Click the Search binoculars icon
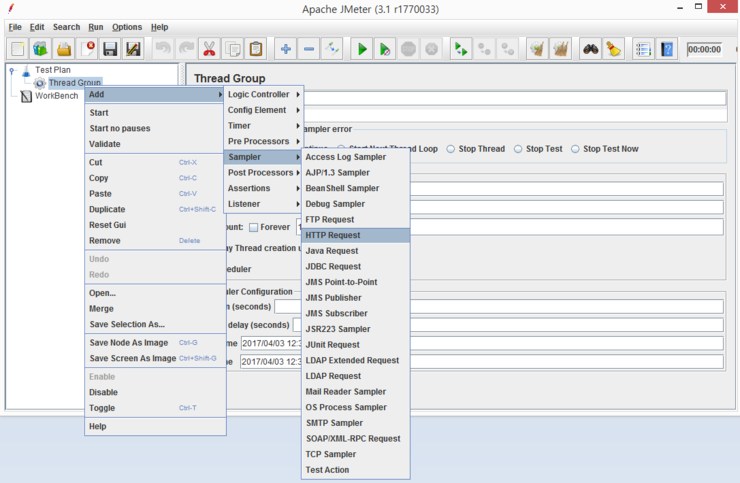Viewport: 740px width, 483px height. (x=590, y=49)
